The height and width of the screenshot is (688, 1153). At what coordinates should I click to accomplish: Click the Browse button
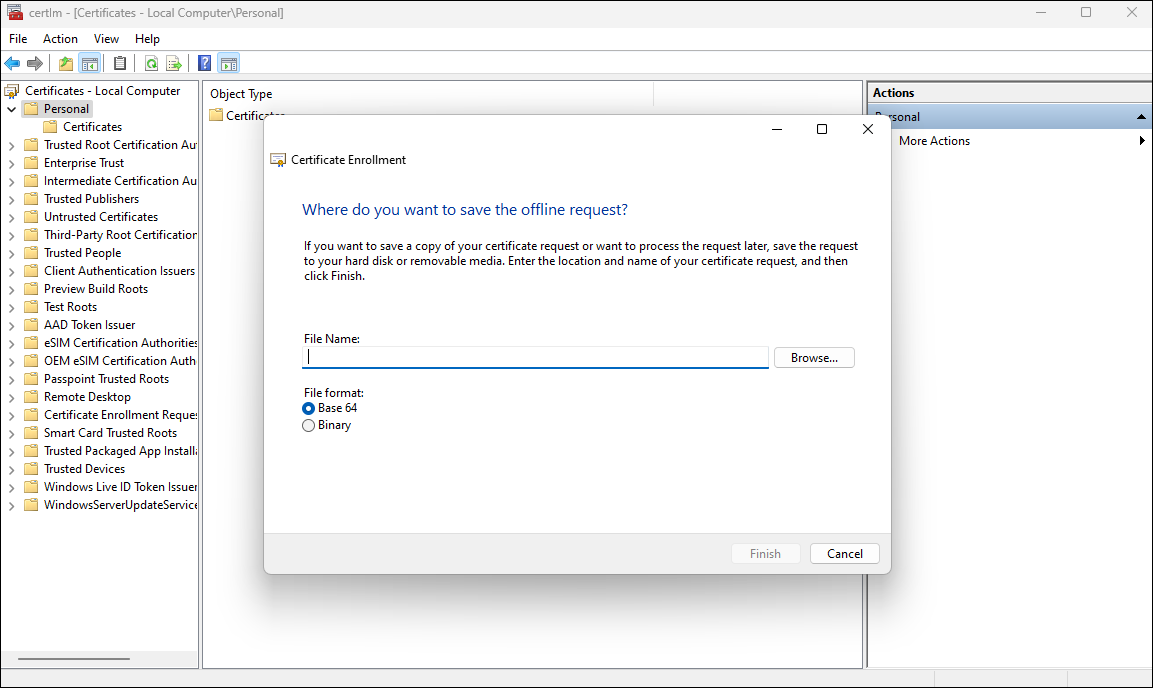pos(814,357)
